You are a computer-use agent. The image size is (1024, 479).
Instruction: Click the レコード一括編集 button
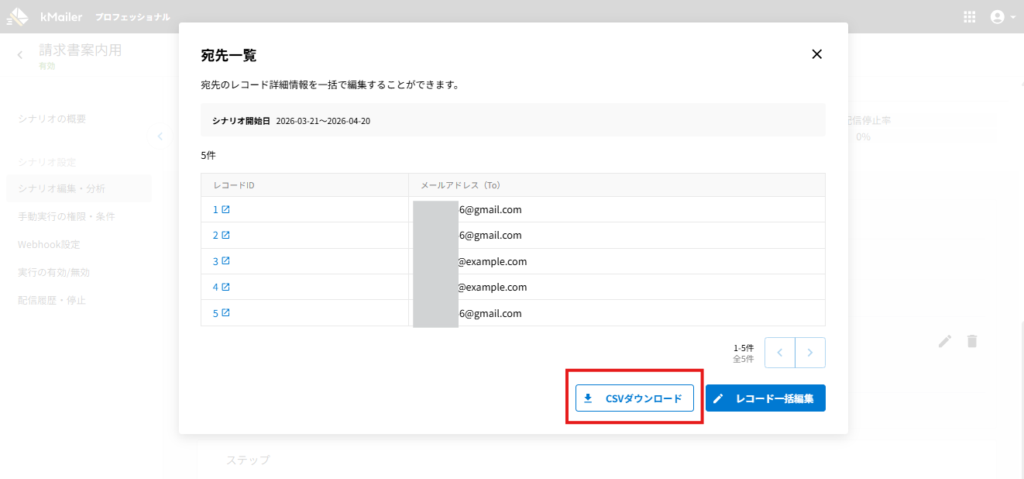765,398
